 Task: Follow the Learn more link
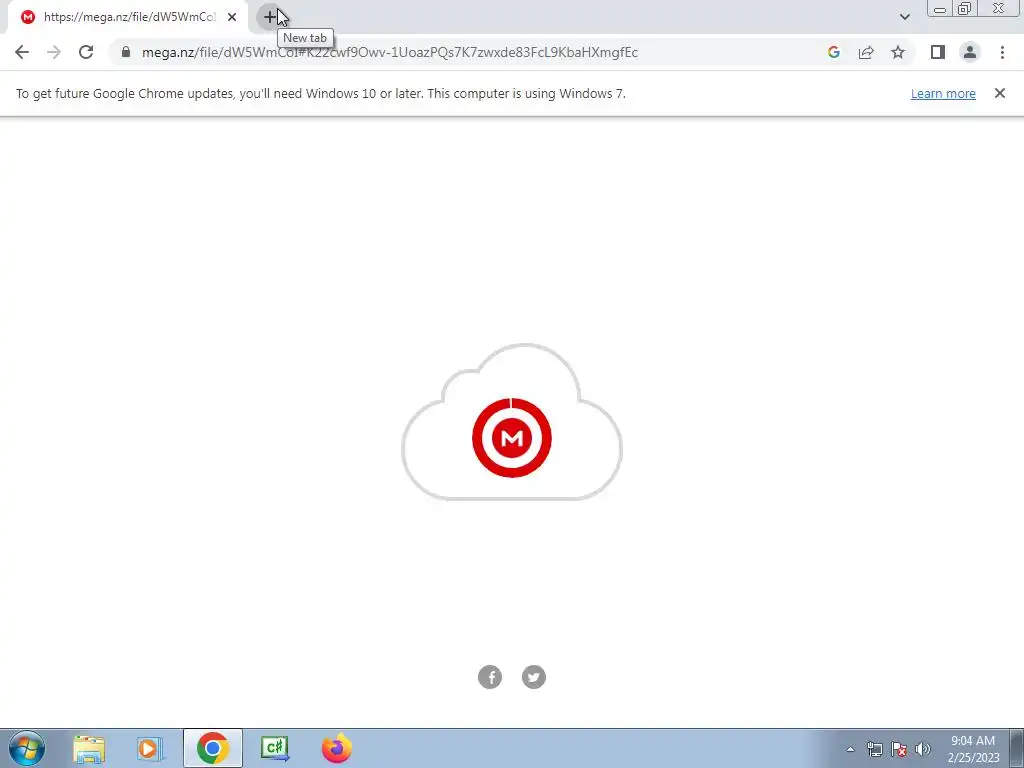click(943, 93)
